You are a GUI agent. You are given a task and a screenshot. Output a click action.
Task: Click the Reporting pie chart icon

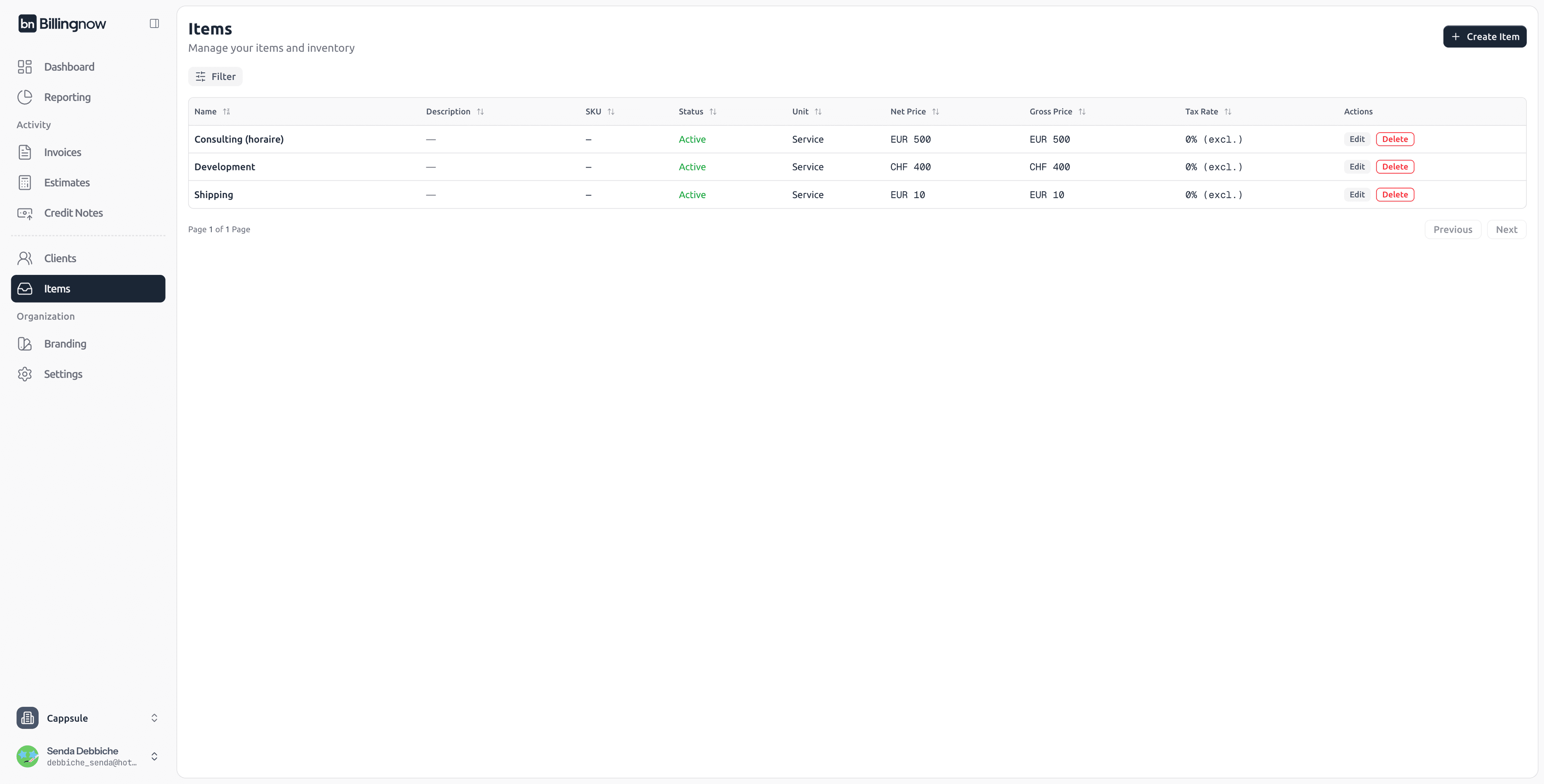coord(25,97)
